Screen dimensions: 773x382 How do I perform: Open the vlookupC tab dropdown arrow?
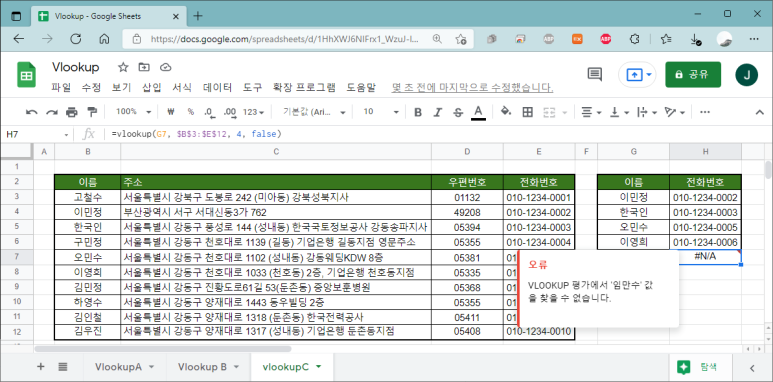pyautogui.click(x=318, y=367)
